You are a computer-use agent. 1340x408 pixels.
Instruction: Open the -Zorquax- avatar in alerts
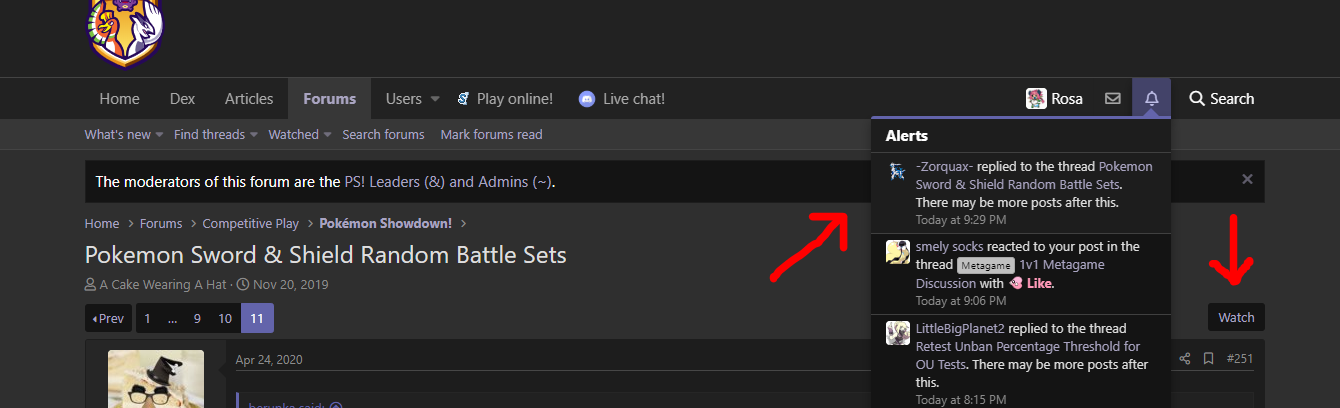coord(897,171)
